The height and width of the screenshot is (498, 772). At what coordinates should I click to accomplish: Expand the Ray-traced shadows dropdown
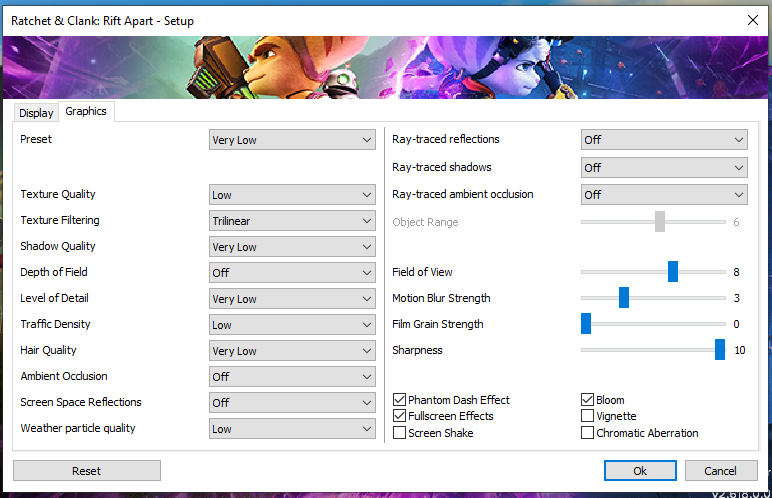coord(664,167)
